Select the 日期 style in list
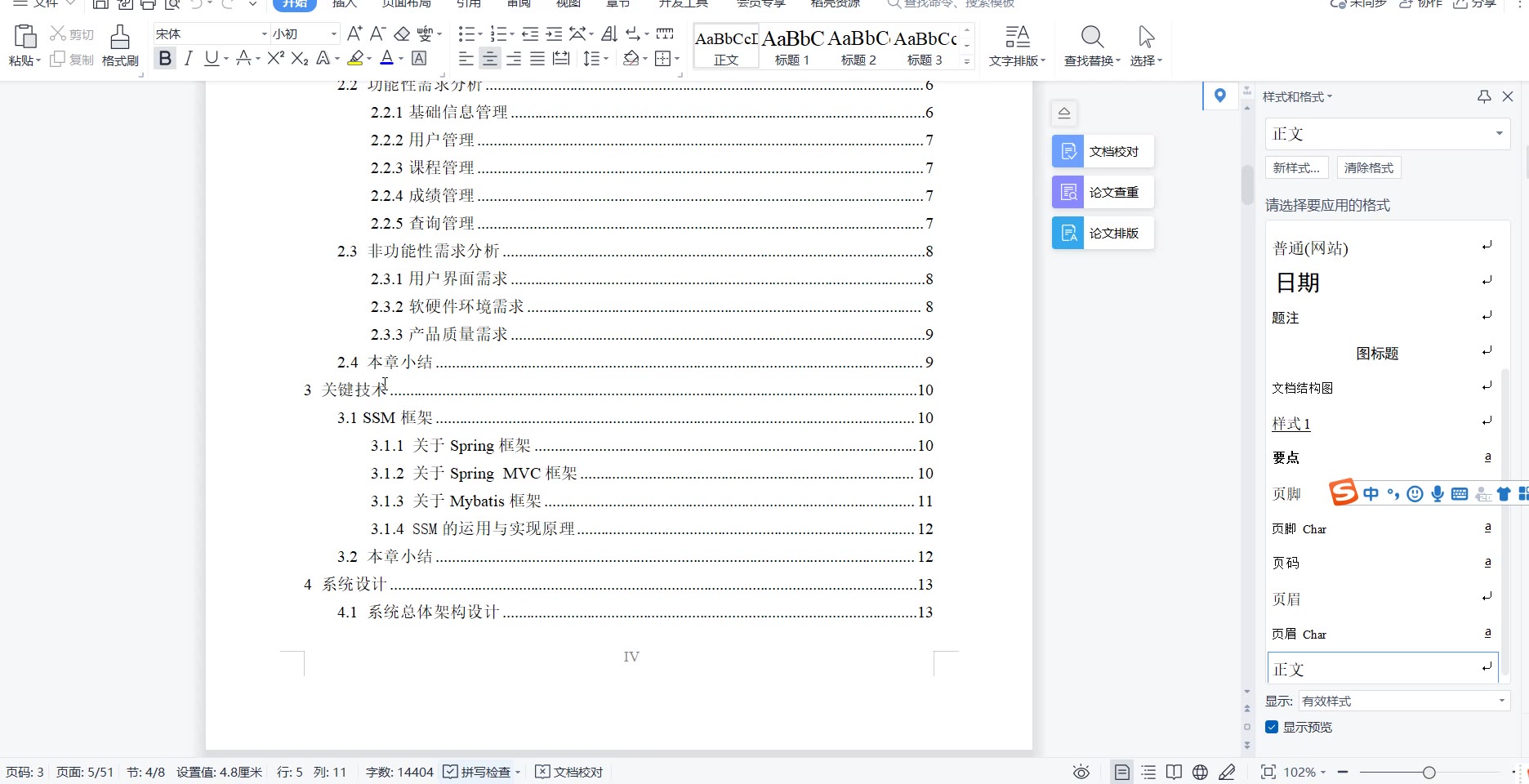 click(x=1383, y=283)
